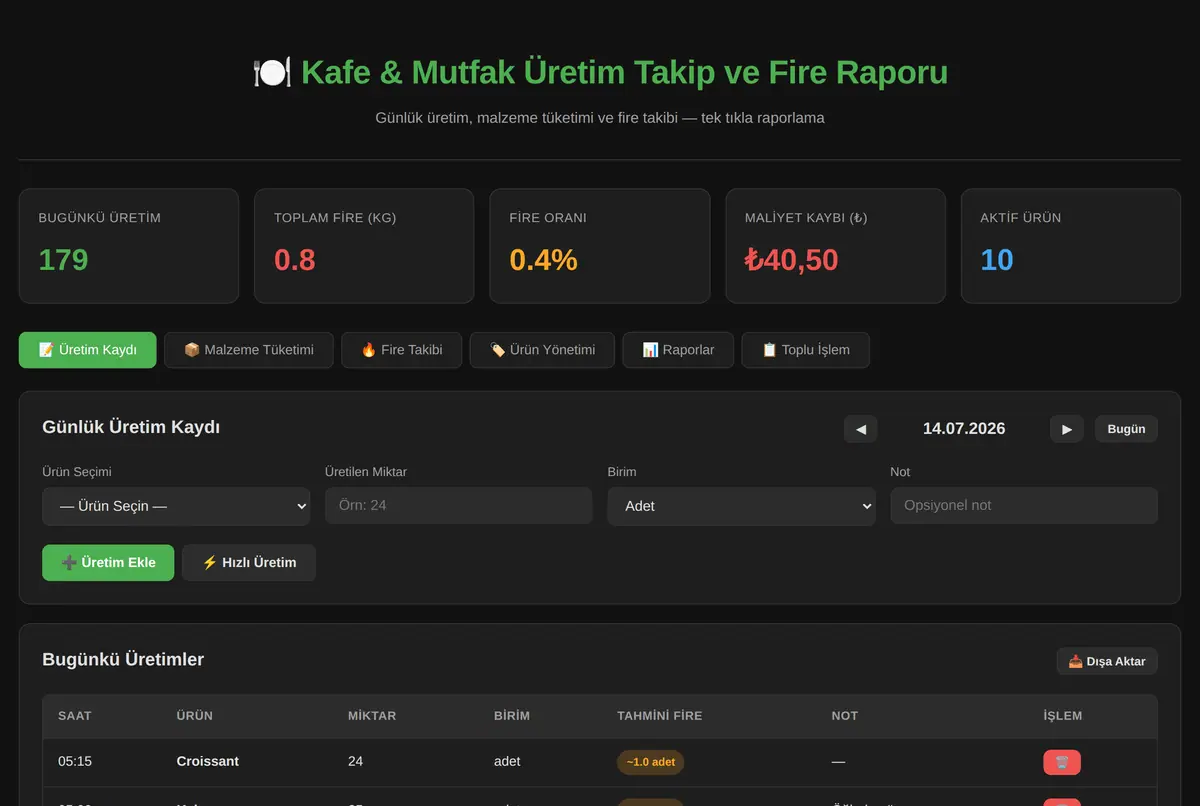Click the 05:15 time cell
Viewport: 1200px width, 806px height.
coord(75,761)
